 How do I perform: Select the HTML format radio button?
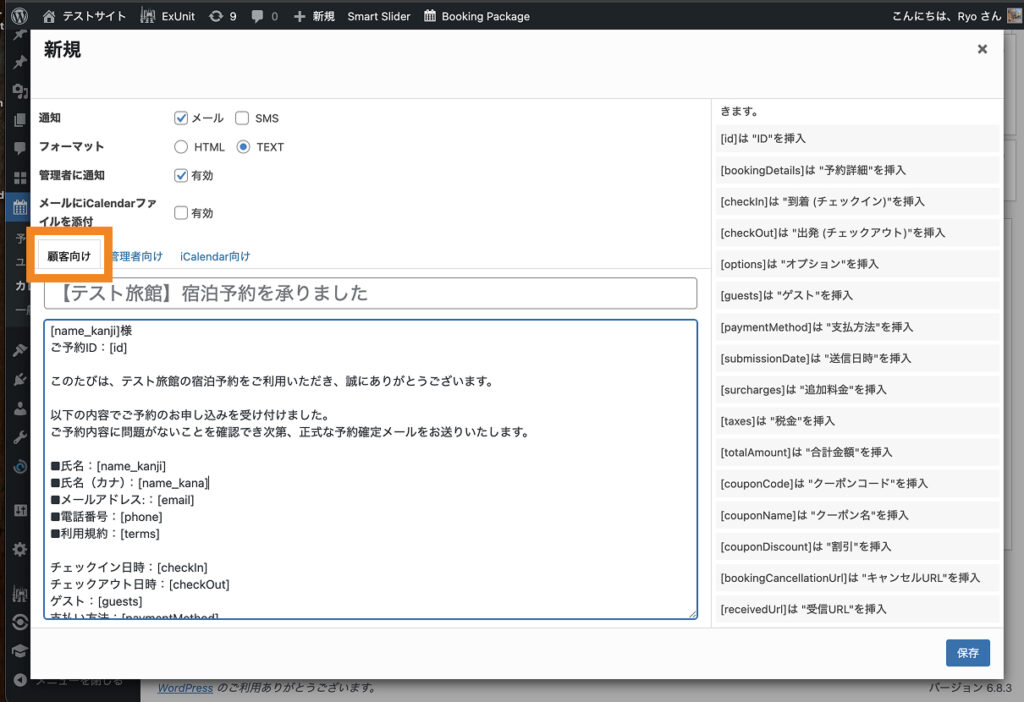point(181,147)
